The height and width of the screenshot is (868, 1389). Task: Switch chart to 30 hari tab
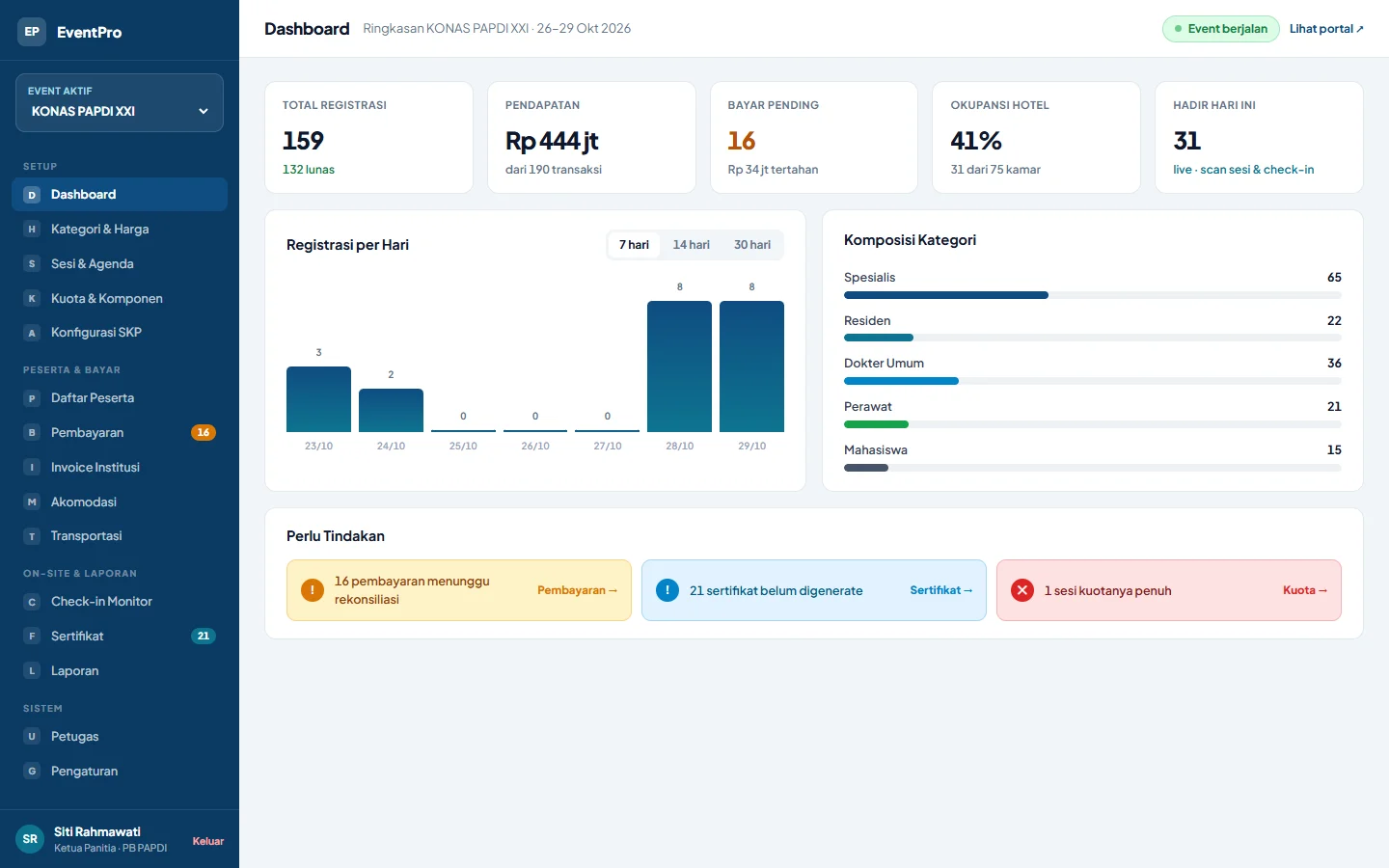752,245
